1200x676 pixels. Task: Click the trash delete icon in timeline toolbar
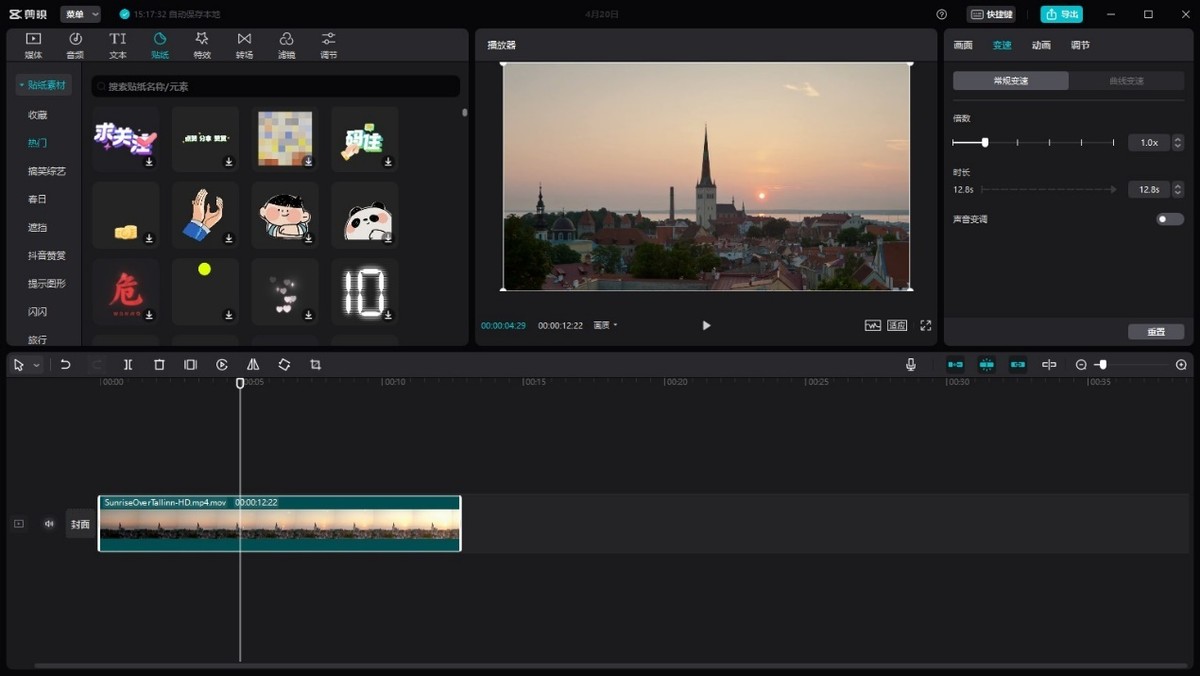coord(159,365)
